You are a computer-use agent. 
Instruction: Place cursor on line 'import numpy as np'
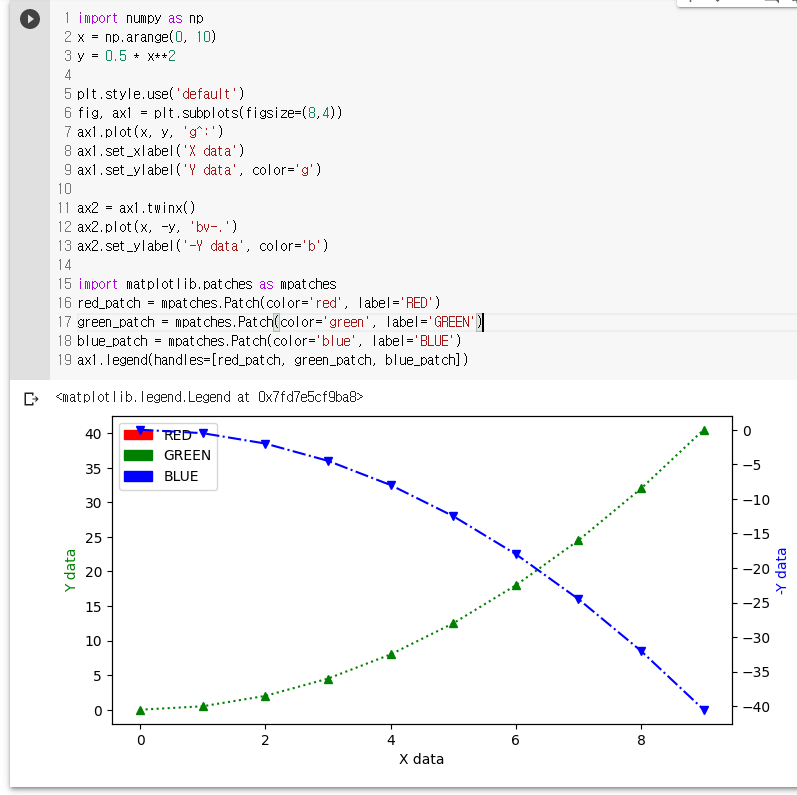click(x=140, y=18)
